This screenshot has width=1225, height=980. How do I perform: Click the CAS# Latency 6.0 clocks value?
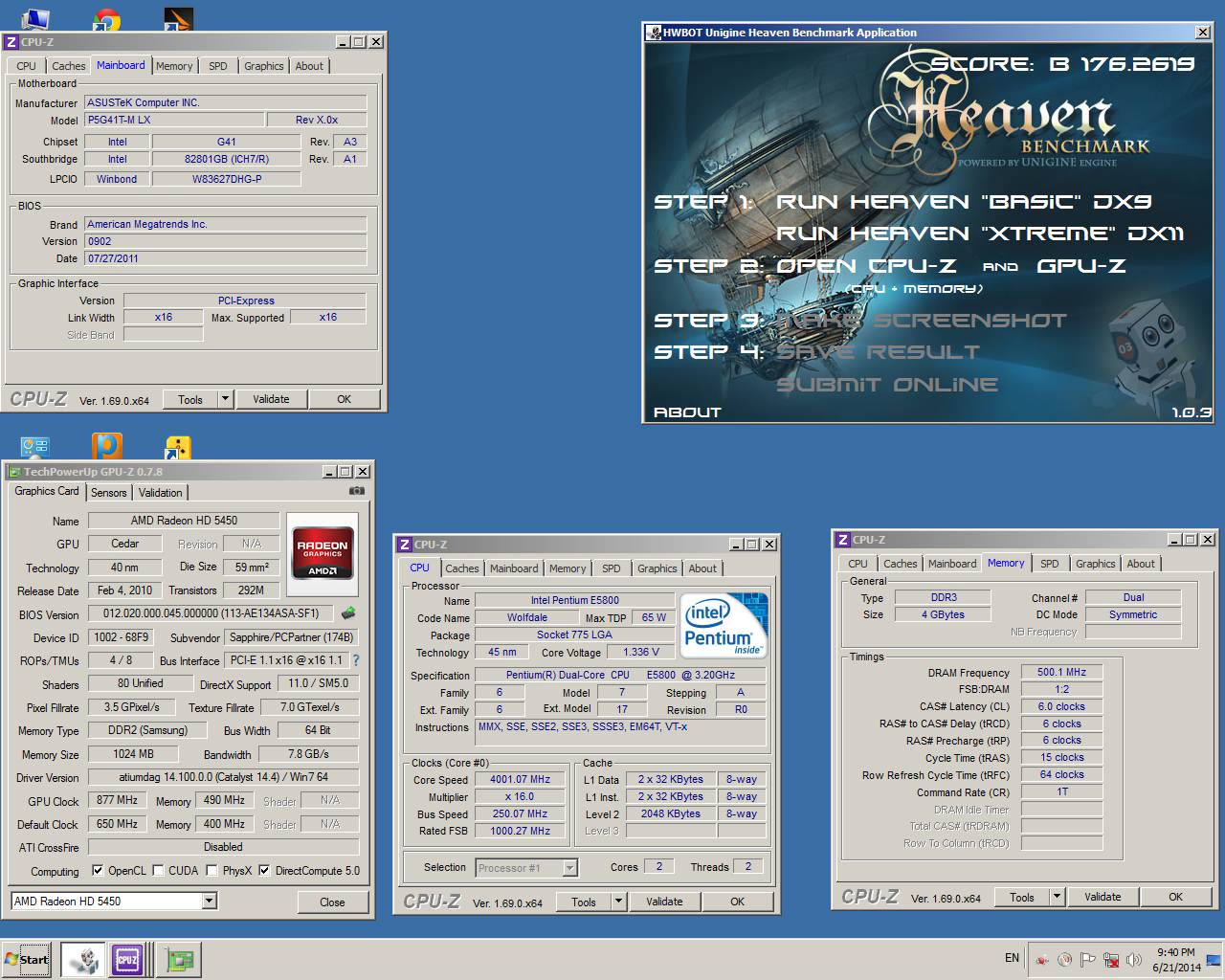click(x=1061, y=706)
